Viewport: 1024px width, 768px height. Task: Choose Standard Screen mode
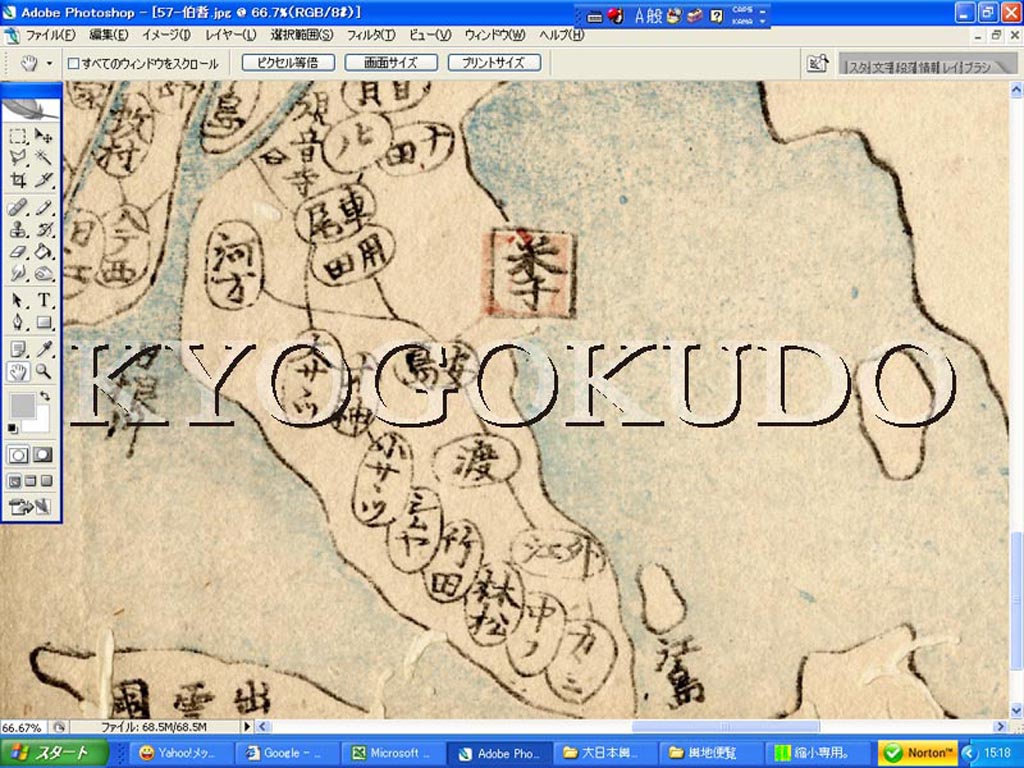(x=14, y=481)
